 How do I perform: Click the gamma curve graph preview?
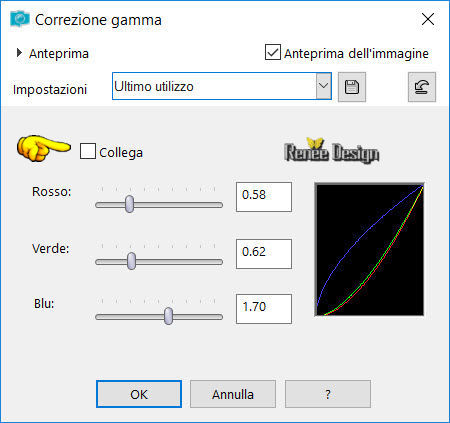point(369,249)
